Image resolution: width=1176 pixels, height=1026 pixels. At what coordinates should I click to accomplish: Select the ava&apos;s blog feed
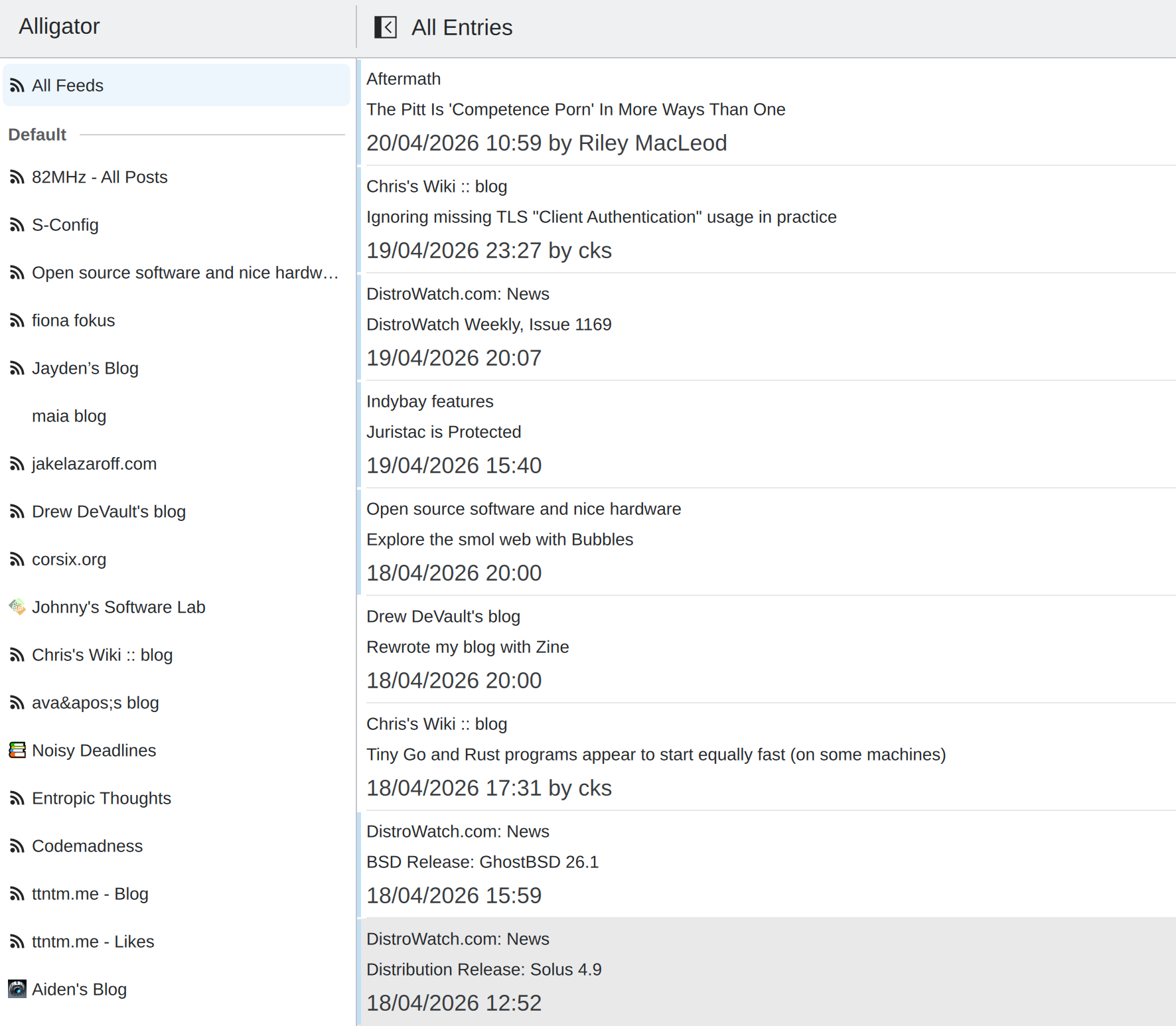(177, 703)
